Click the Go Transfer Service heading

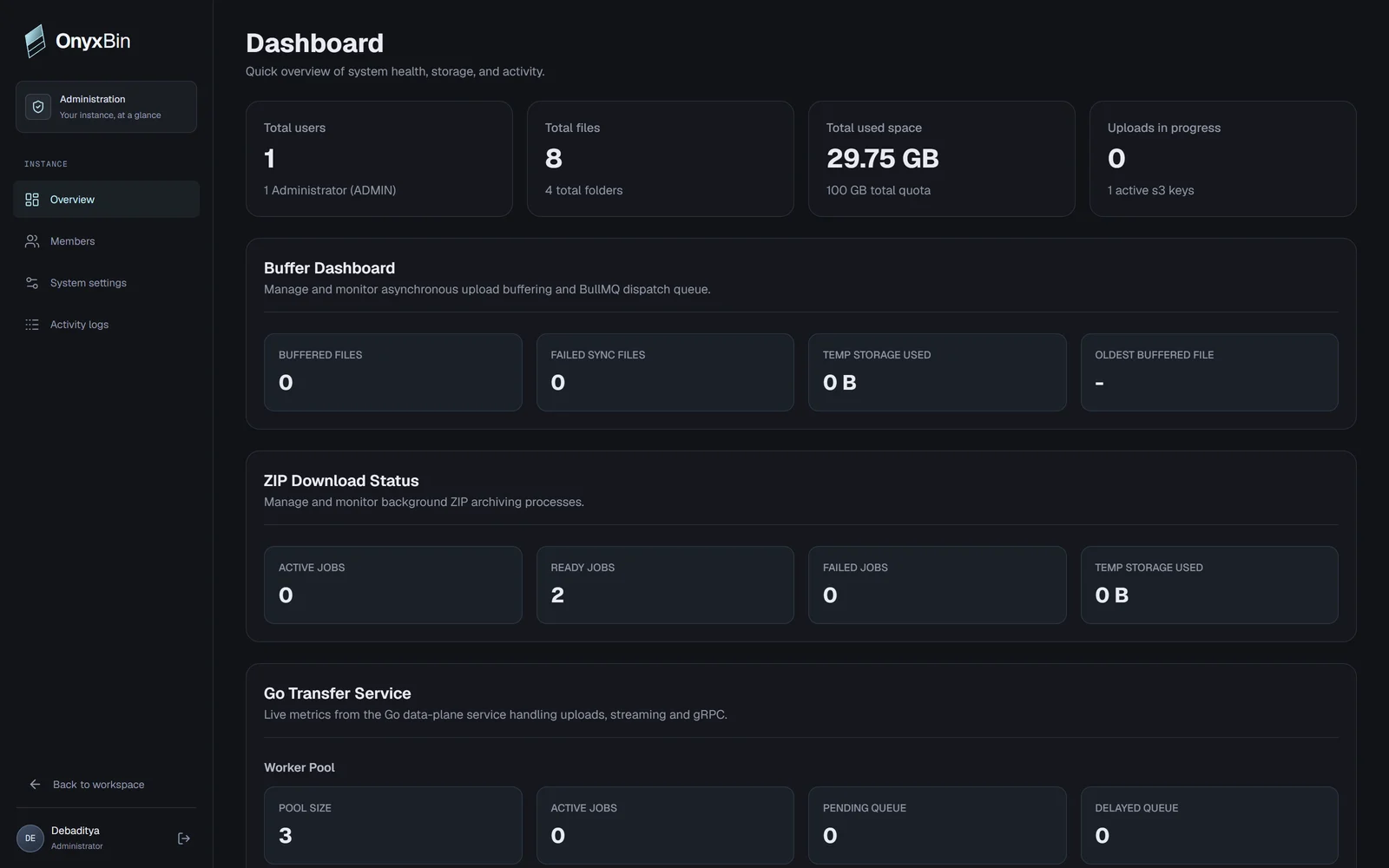tap(338, 694)
